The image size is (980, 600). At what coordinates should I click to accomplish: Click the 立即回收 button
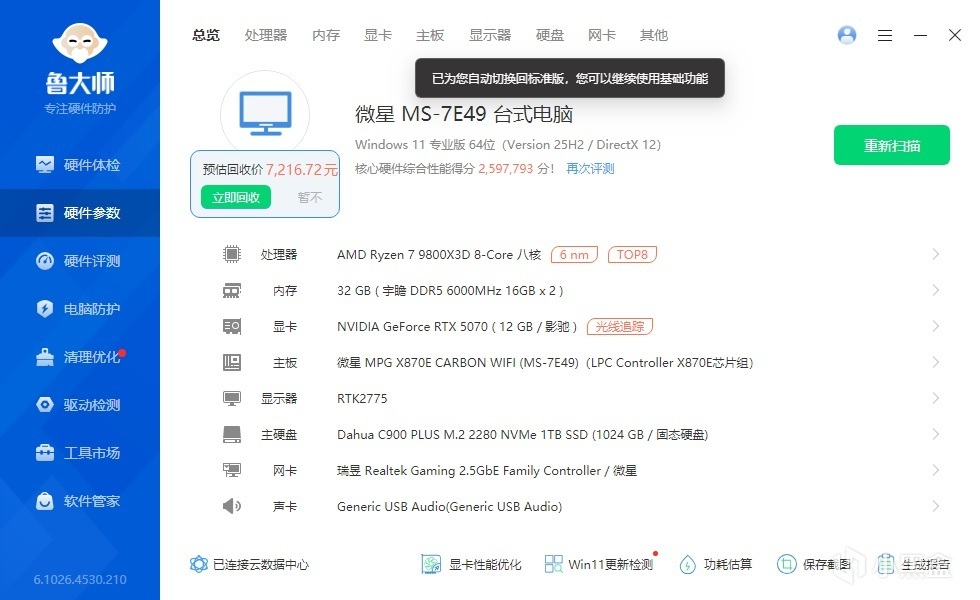pyautogui.click(x=236, y=198)
